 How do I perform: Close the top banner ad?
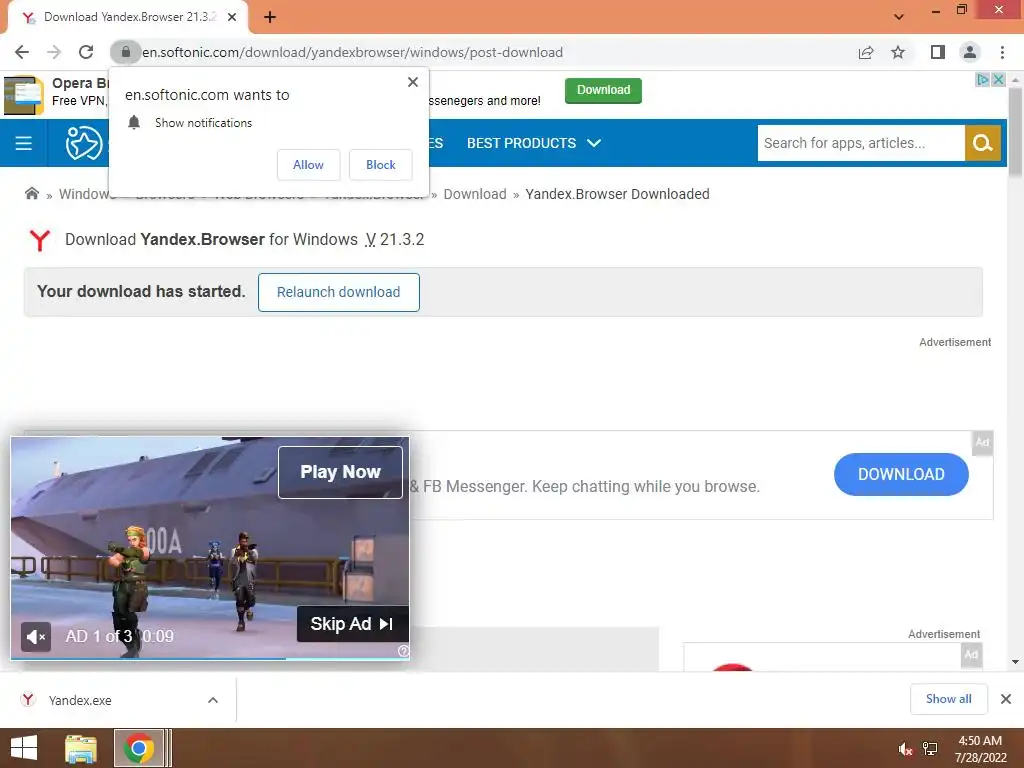point(998,80)
